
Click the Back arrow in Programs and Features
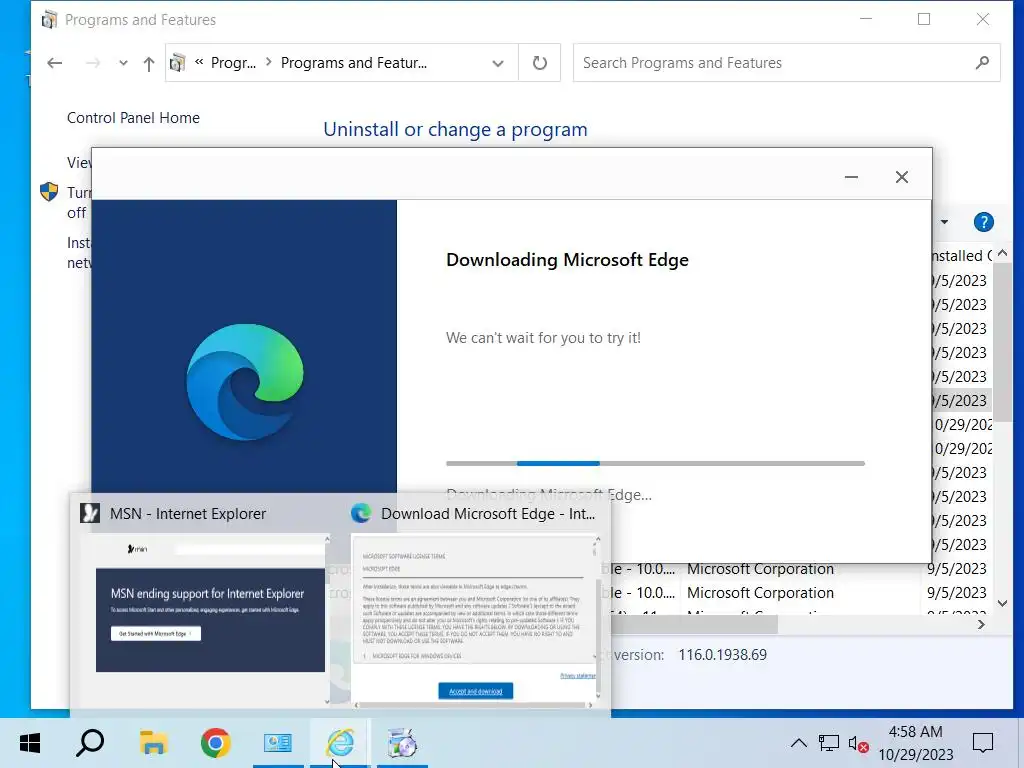point(55,63)
